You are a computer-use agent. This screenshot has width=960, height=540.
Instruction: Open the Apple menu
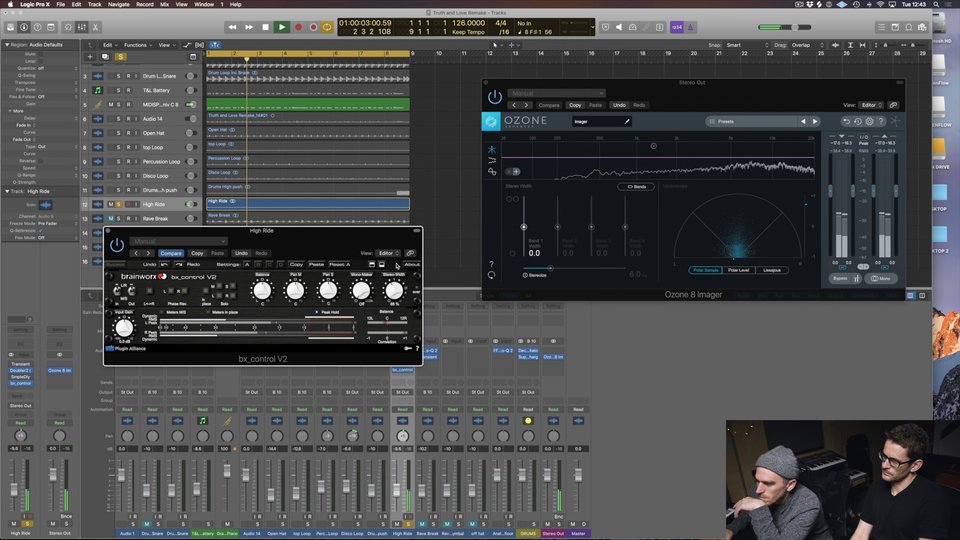tap(10, 4)
